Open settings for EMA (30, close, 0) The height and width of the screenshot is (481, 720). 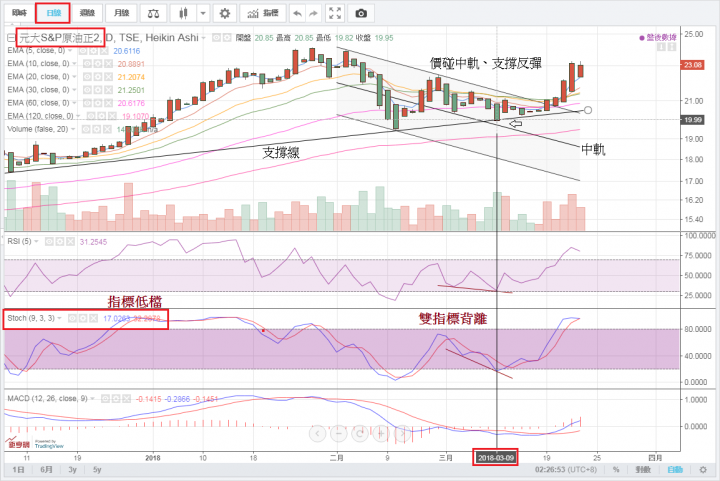[x=98, y=90]
